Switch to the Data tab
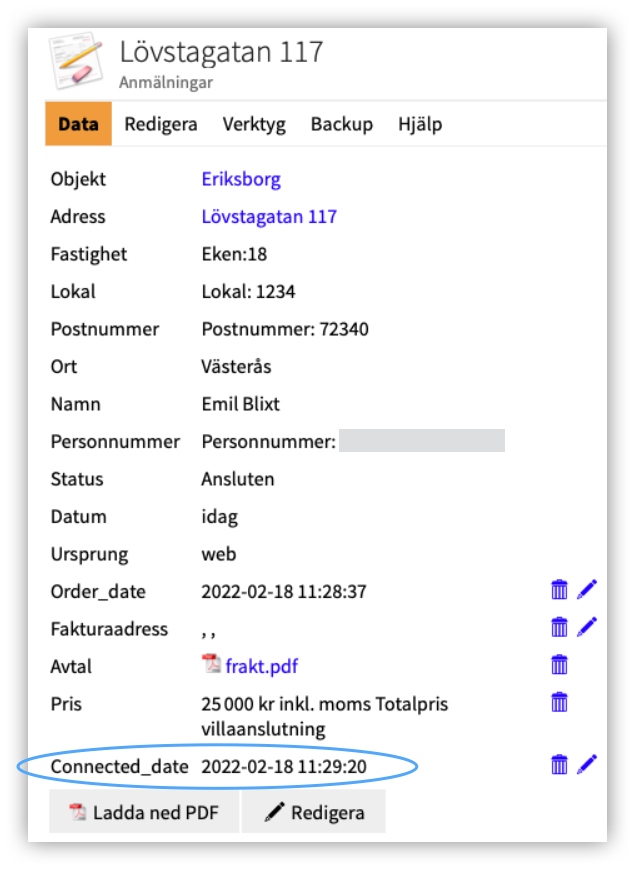This screenshot has width=638, height=872. point(78,125)
